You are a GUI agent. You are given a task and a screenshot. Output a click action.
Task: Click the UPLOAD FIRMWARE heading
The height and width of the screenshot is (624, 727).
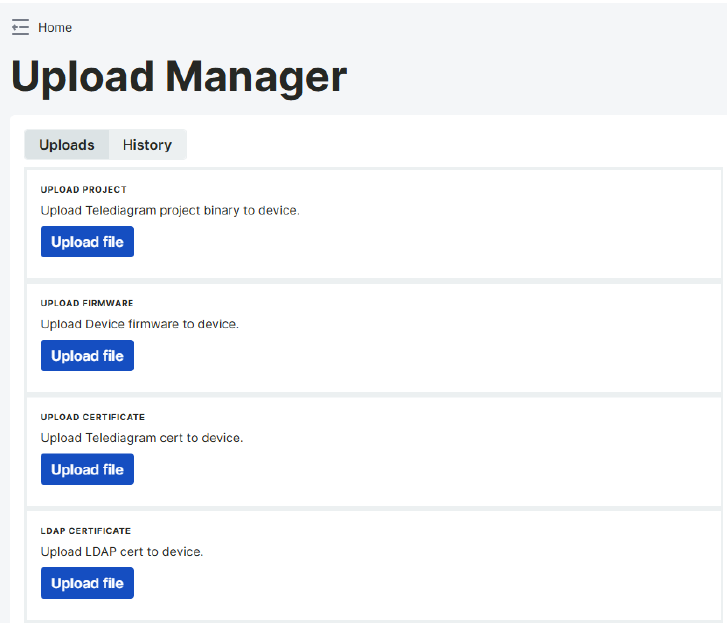(x=87, y=303)
